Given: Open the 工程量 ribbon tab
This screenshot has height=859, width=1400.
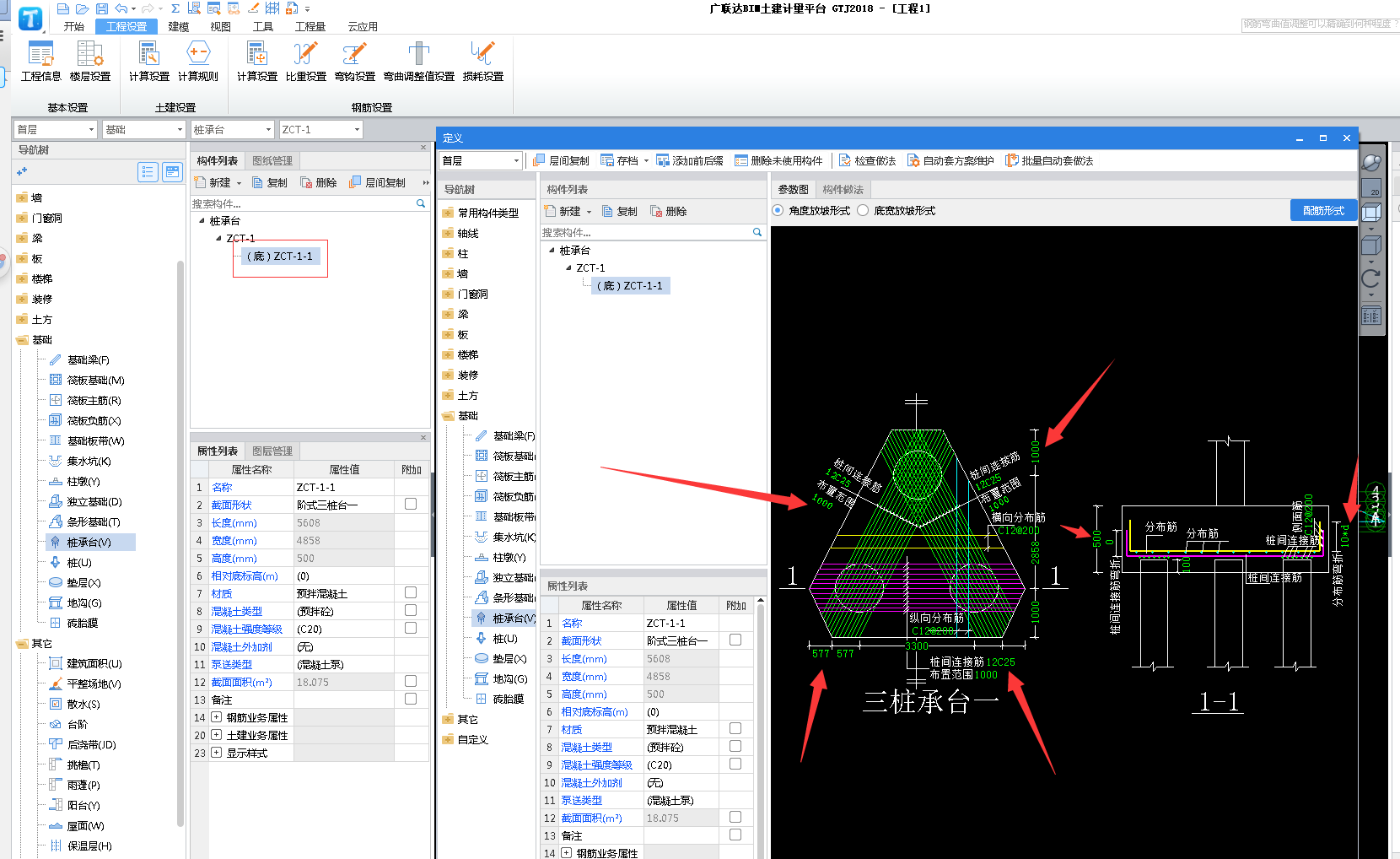Looking at the screenshot, I should 310,26.
